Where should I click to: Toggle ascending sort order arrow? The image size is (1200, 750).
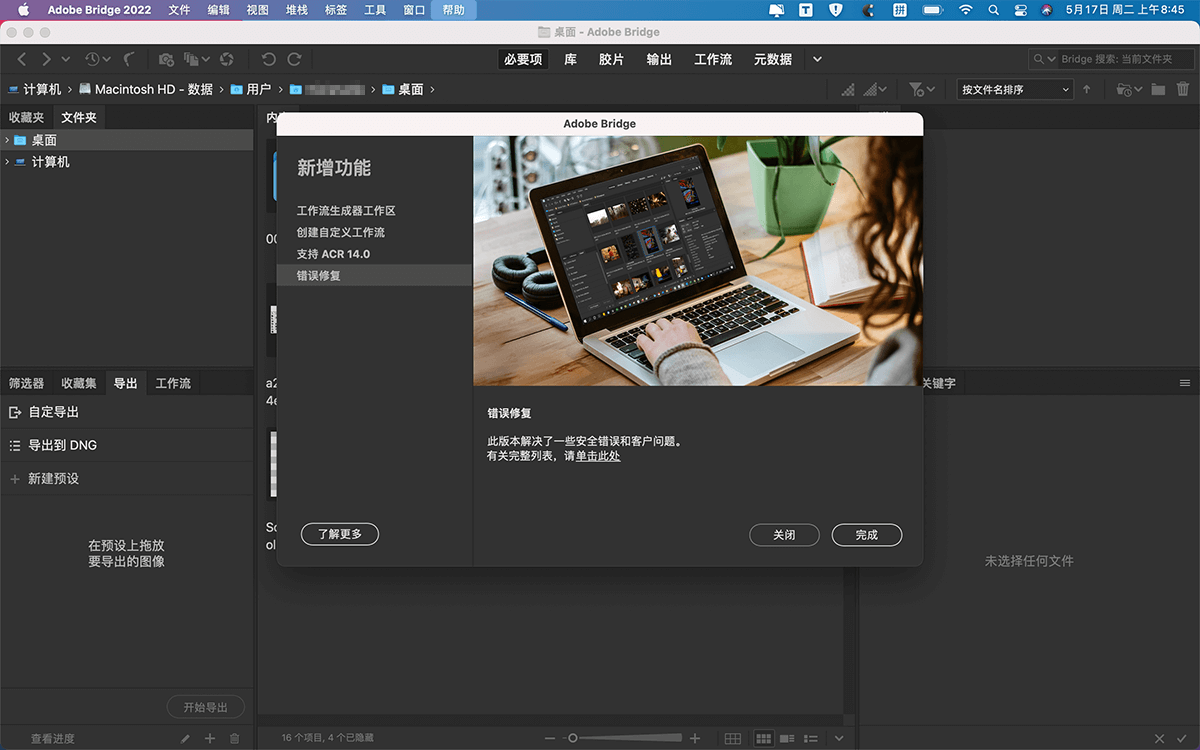1087,89
